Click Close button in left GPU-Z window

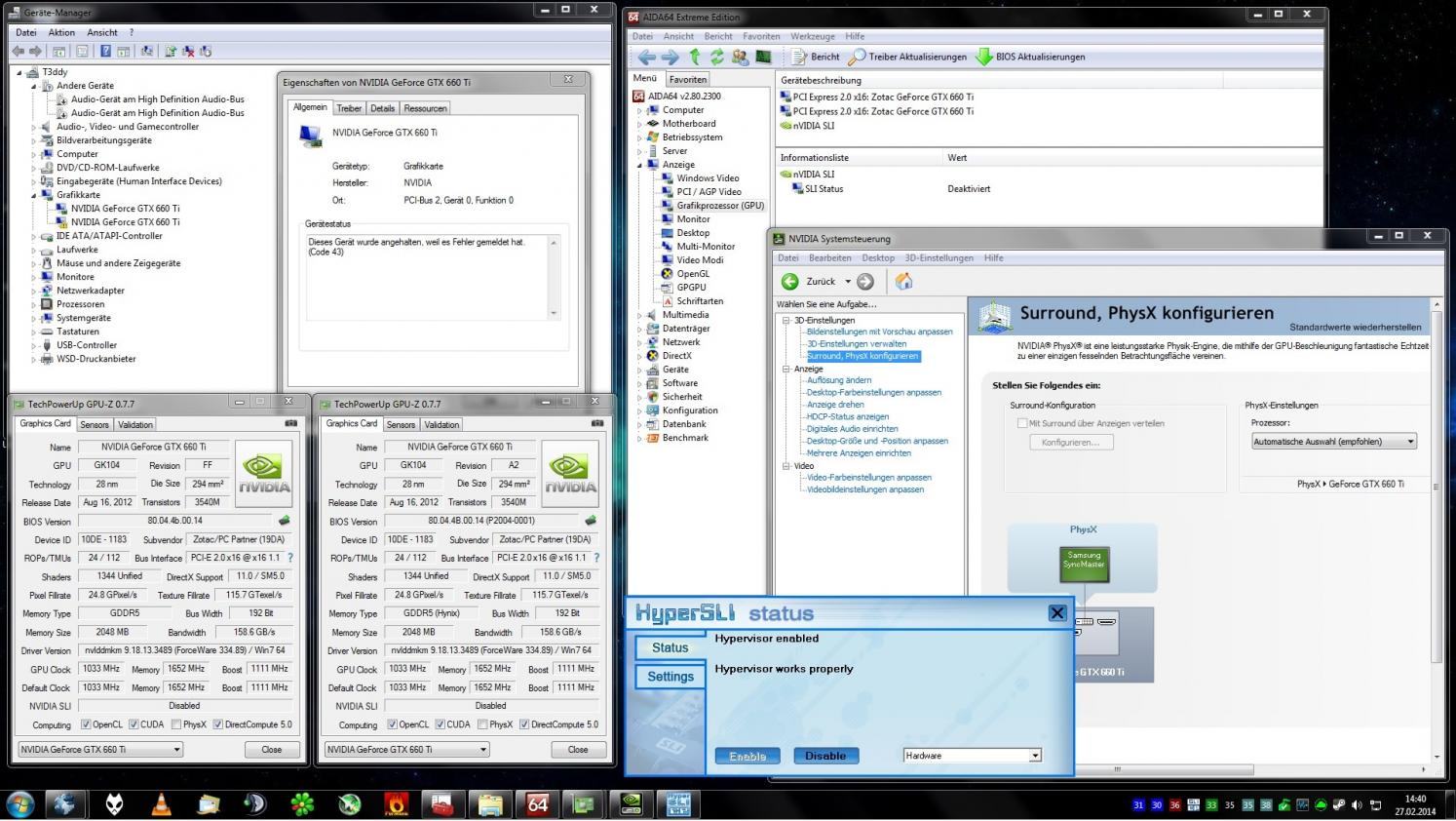point(272,749)
